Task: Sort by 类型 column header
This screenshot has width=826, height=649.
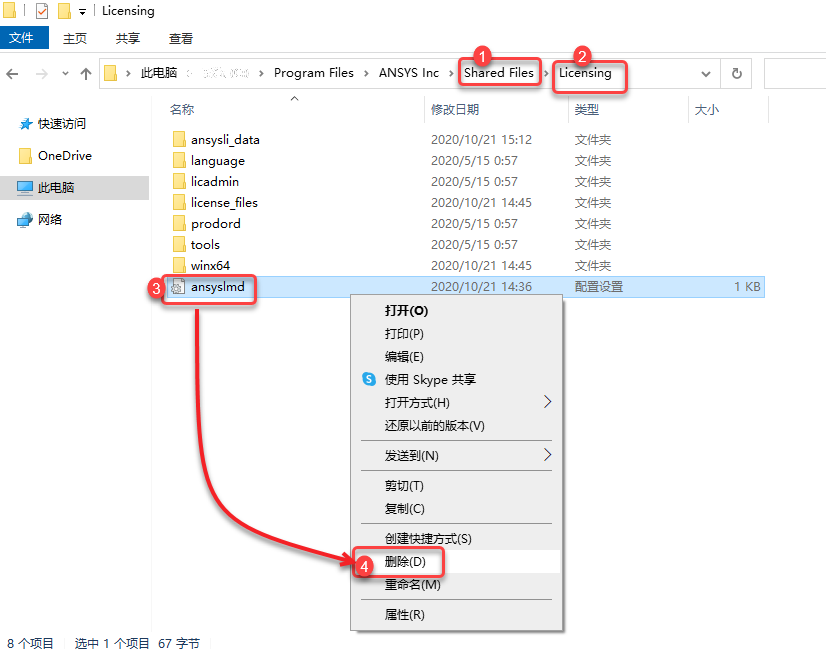Action: point(587,110)
